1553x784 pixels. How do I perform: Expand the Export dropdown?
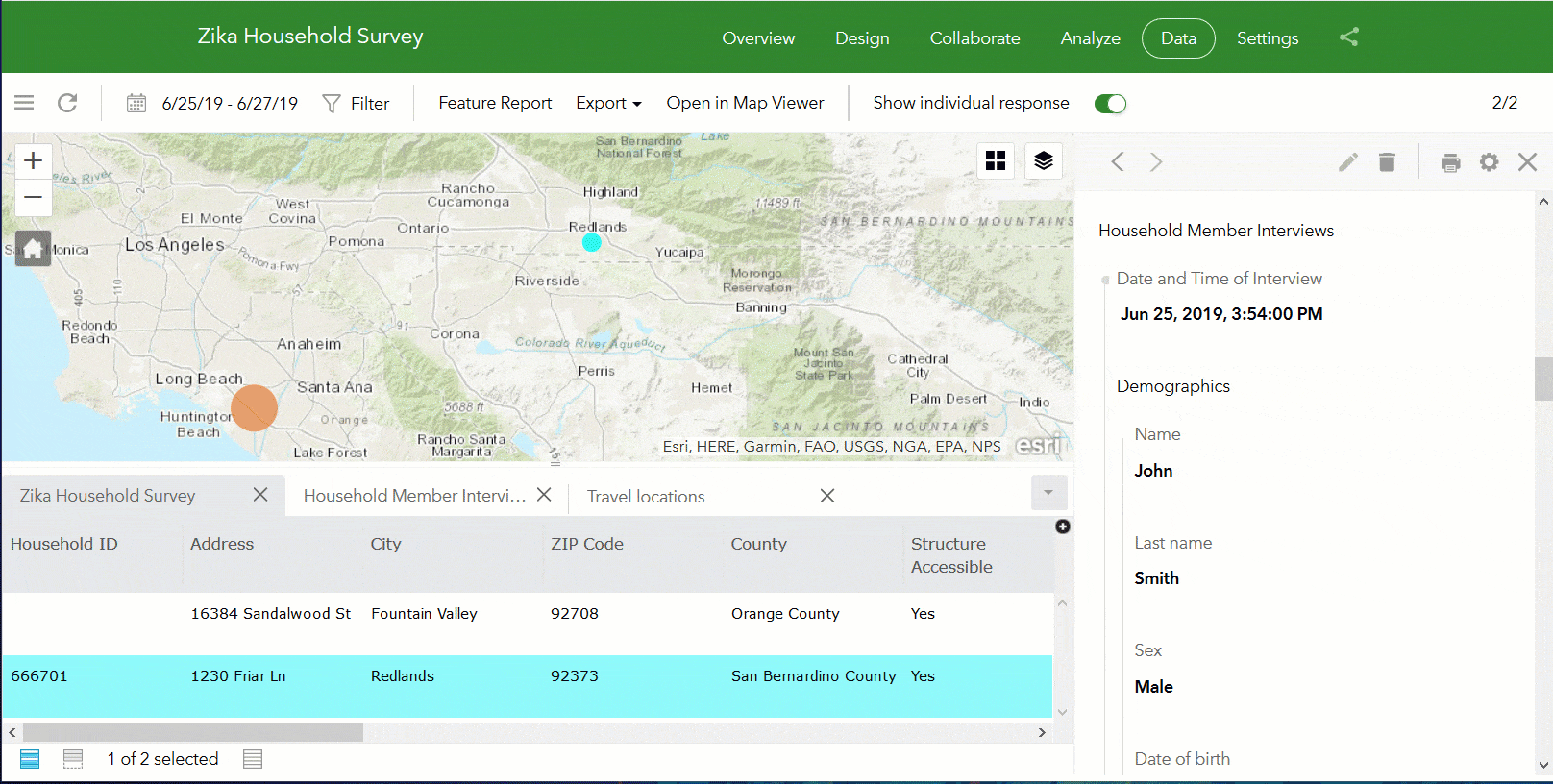(x=608, y=103)
